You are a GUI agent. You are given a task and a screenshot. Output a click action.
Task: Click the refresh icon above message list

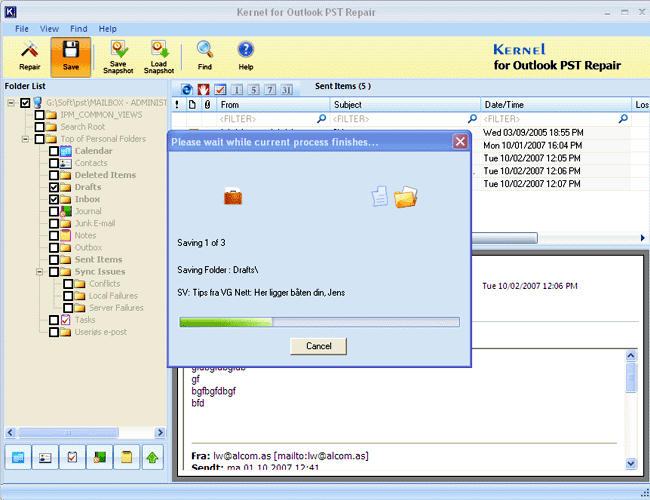187,89
